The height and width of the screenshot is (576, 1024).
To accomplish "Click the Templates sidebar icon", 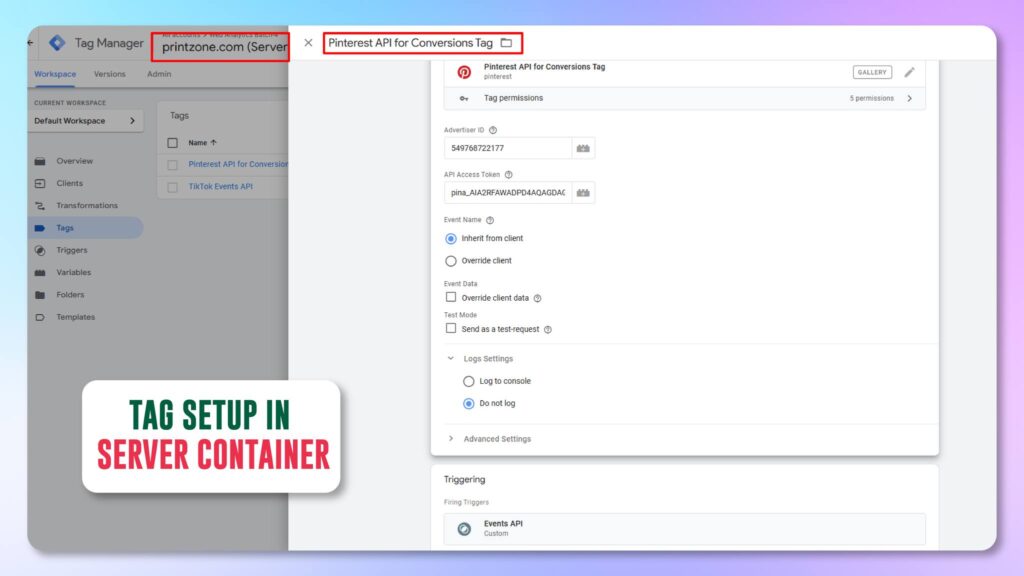I will 40,317.
